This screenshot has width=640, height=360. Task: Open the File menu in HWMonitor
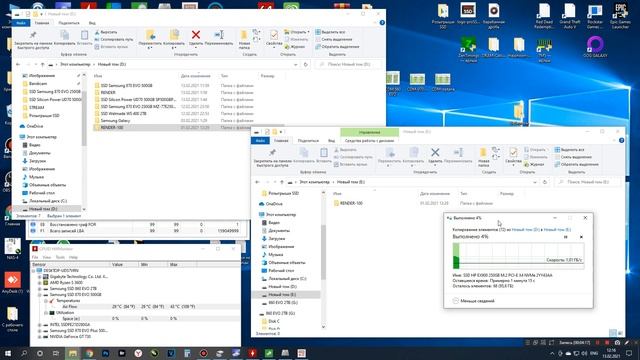(35, 257)
